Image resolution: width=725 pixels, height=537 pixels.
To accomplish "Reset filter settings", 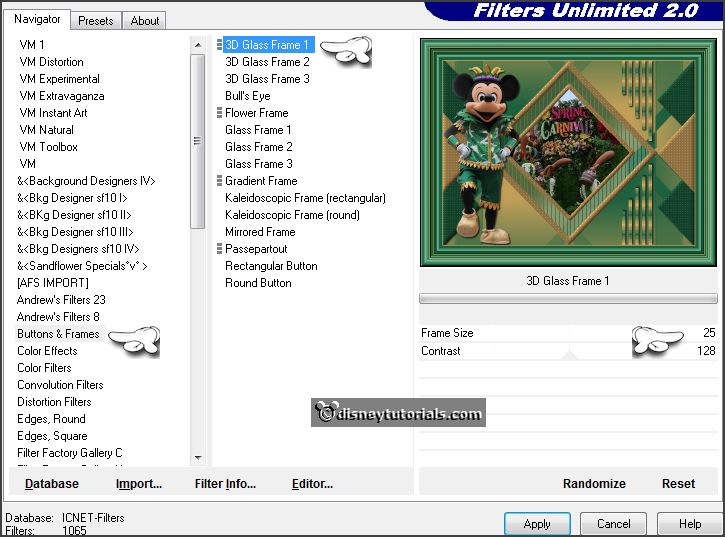I will (x=678, y=483).
